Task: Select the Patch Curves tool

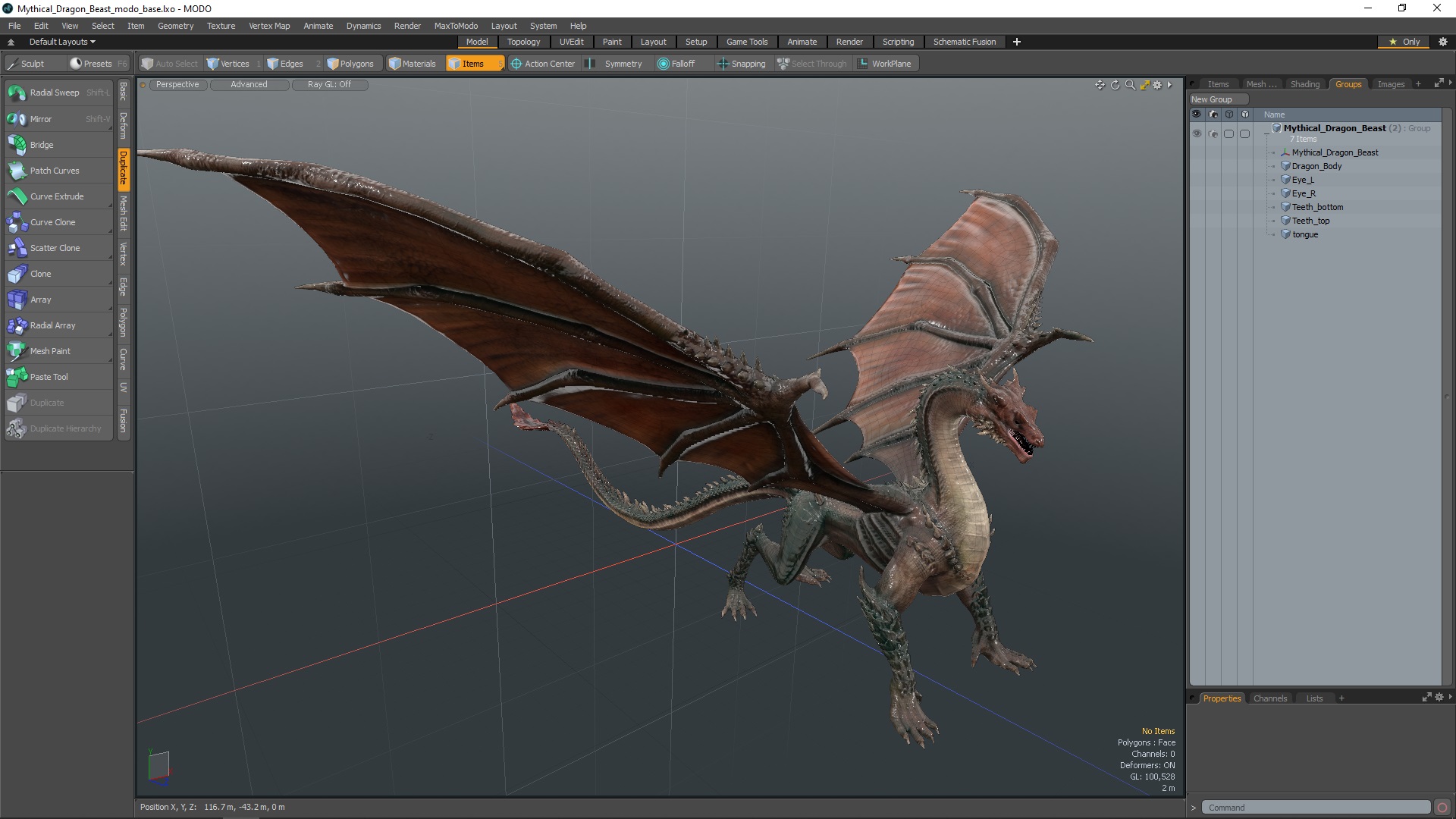Action: point(58,171)
